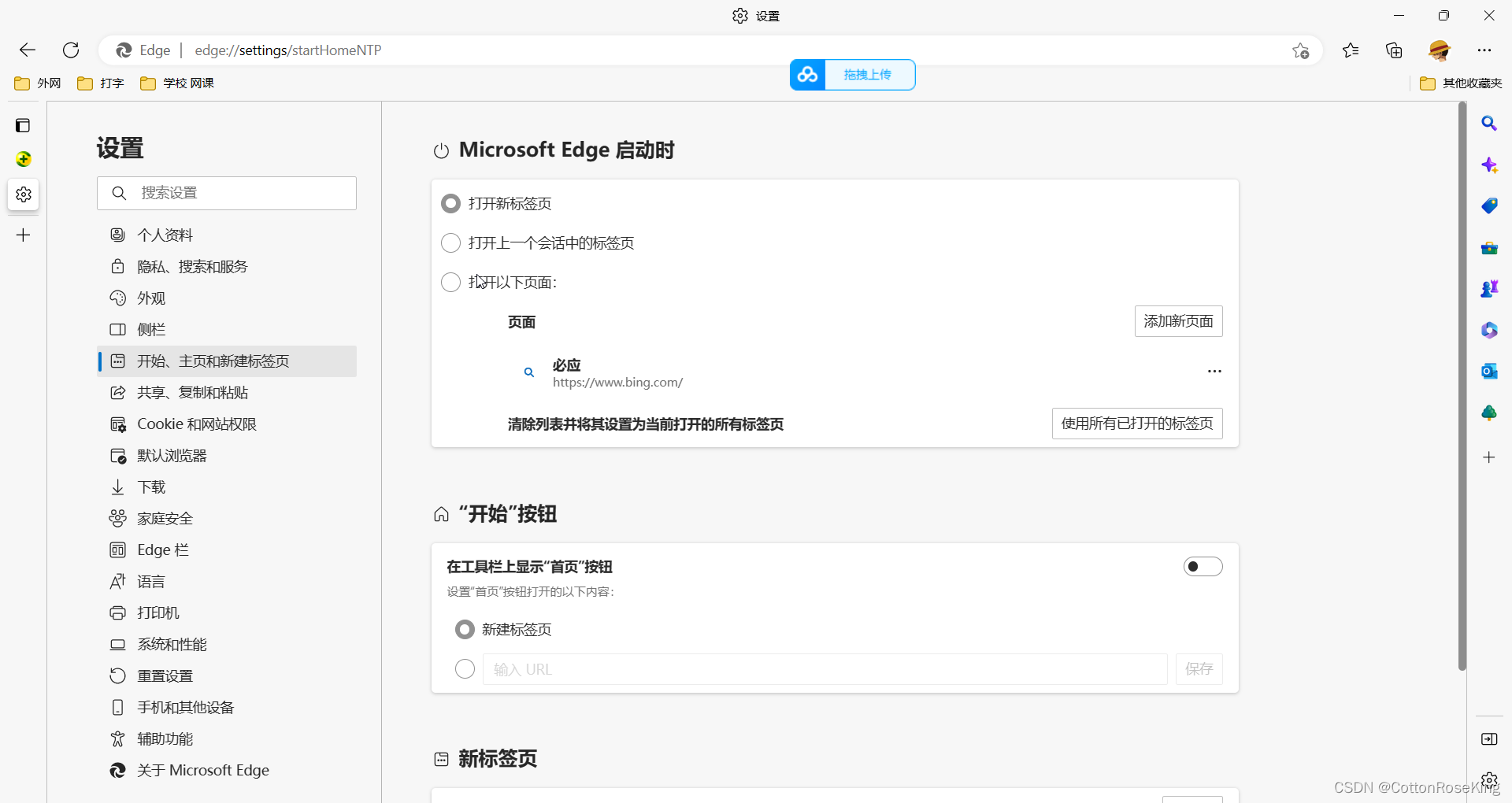Open 下载 settings section
The height and width of the screenshot is (803, 1512).
(227, 487)
